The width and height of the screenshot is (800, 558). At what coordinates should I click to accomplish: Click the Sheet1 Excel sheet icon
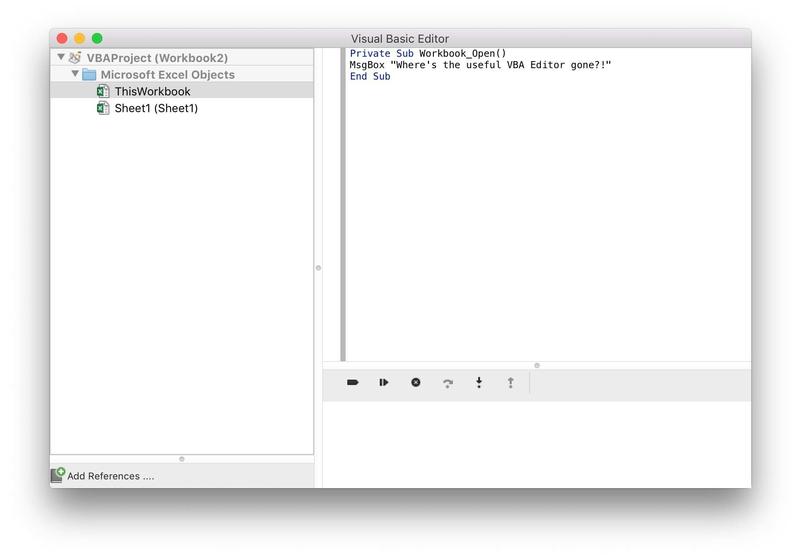click(x=103, y=108)
